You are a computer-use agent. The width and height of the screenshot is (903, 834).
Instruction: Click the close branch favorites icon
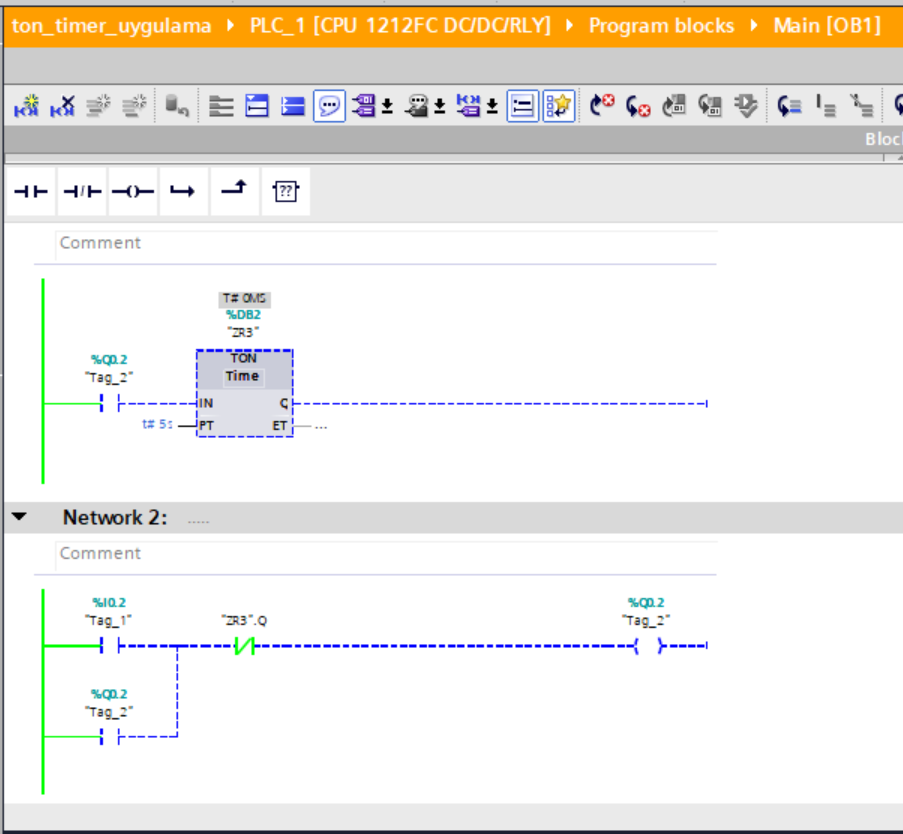[x=234, y=191]
